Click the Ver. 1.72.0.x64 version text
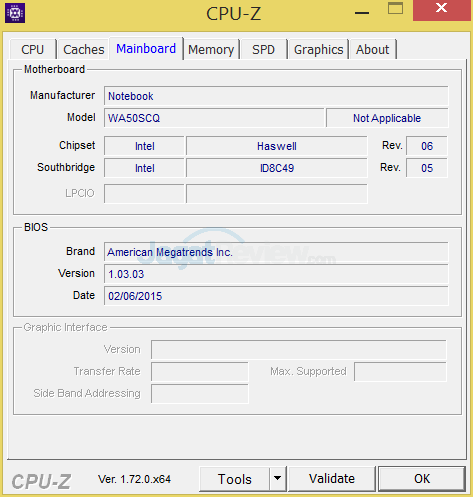Viewport: 473px width, 497px height. click(134, 479)
